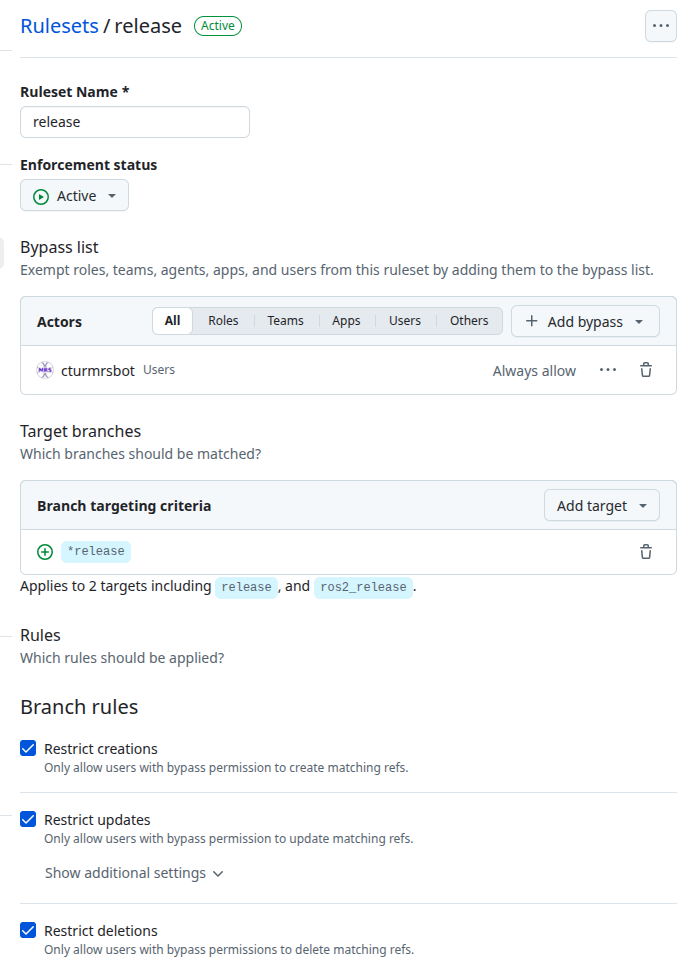Open the ruleset options ellipsis menu

pos(660,26)
